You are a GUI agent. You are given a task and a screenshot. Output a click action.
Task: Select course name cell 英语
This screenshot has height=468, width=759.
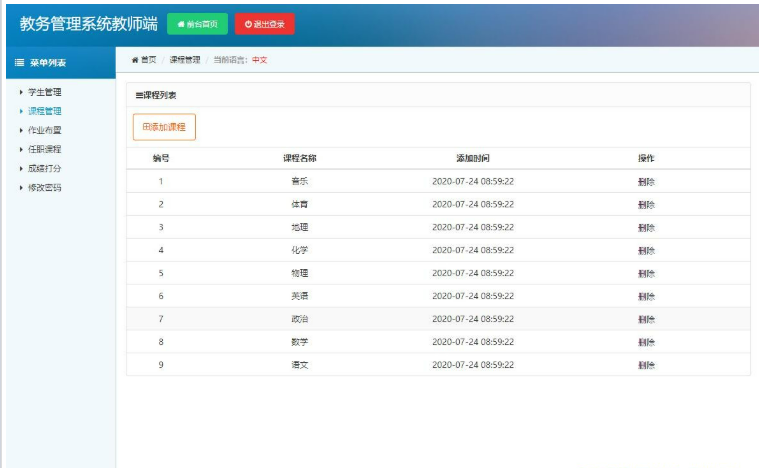(300, 296)
